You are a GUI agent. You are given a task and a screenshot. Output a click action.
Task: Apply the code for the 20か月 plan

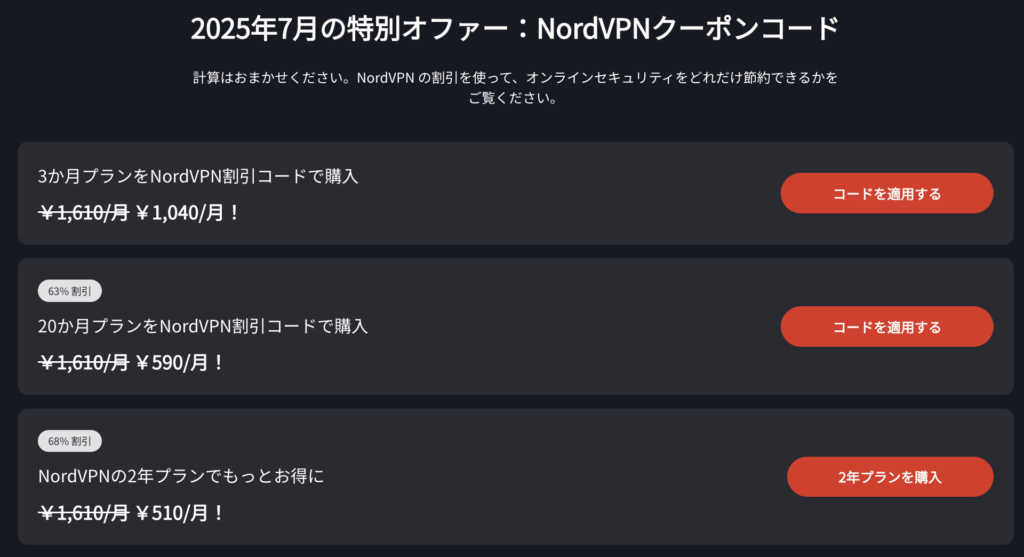tap(887, 326)
